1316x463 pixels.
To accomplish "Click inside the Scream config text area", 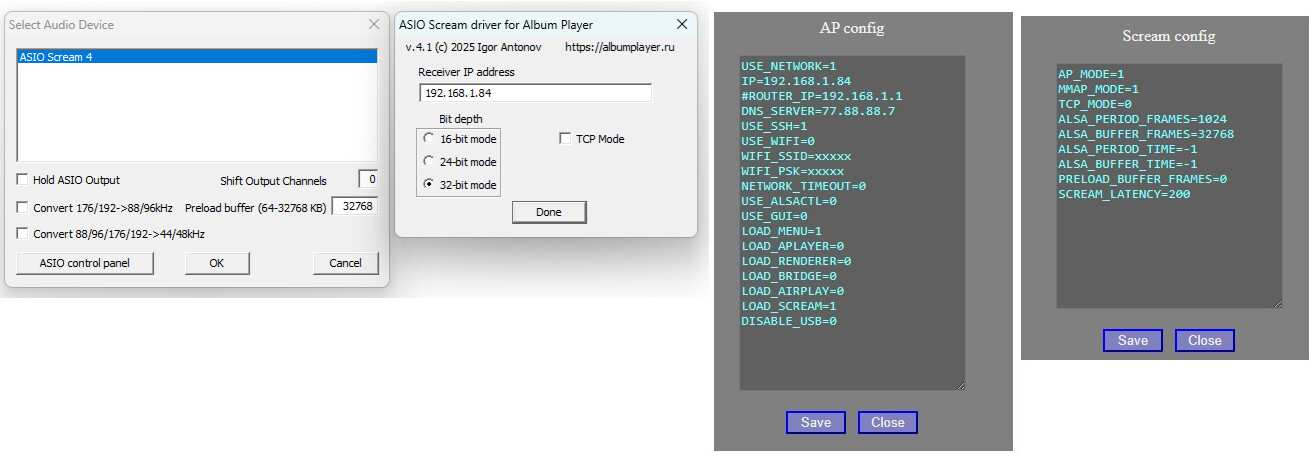I will (1168, 250).
